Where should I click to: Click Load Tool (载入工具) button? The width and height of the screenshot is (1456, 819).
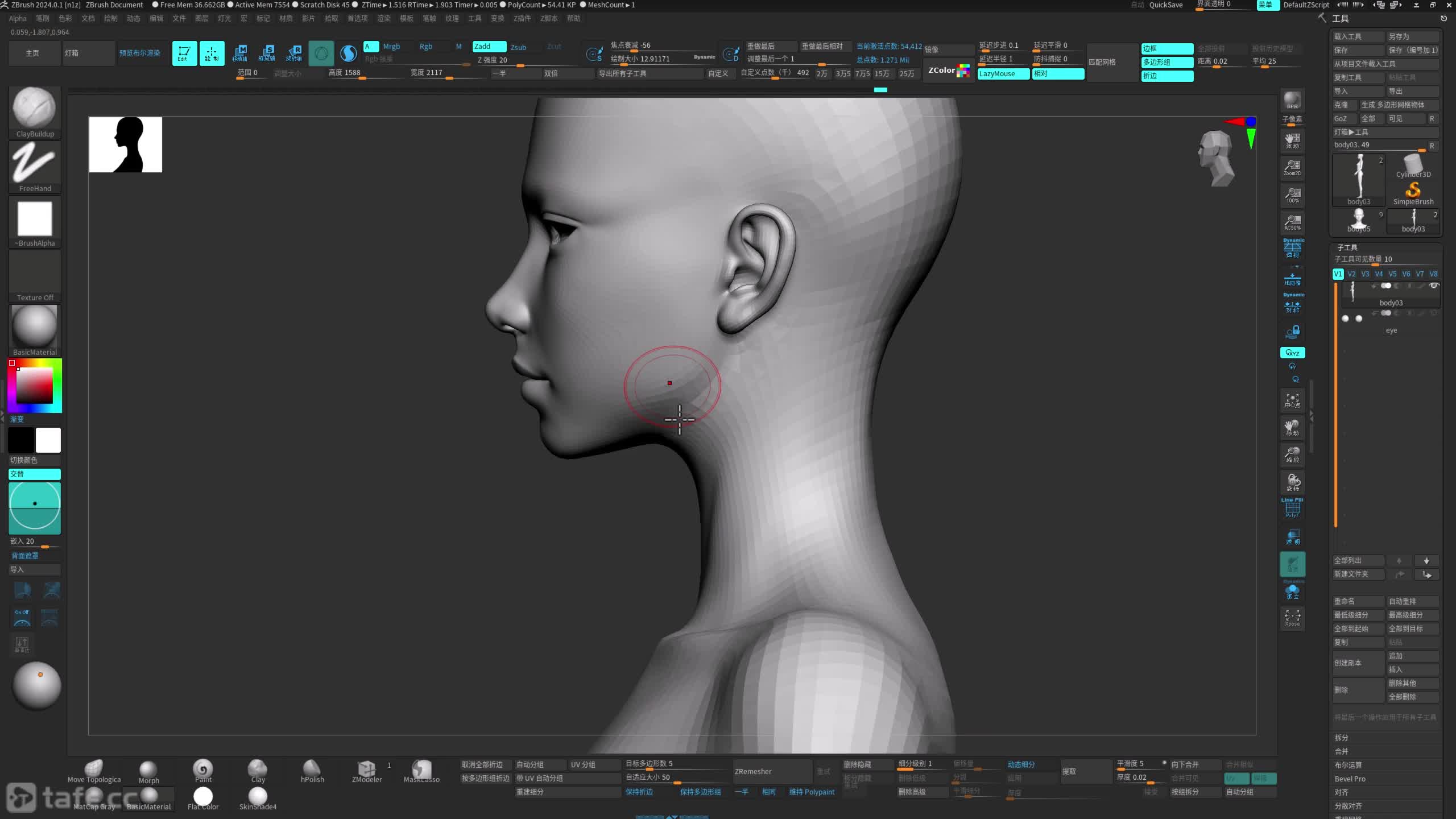[1358, 36]
